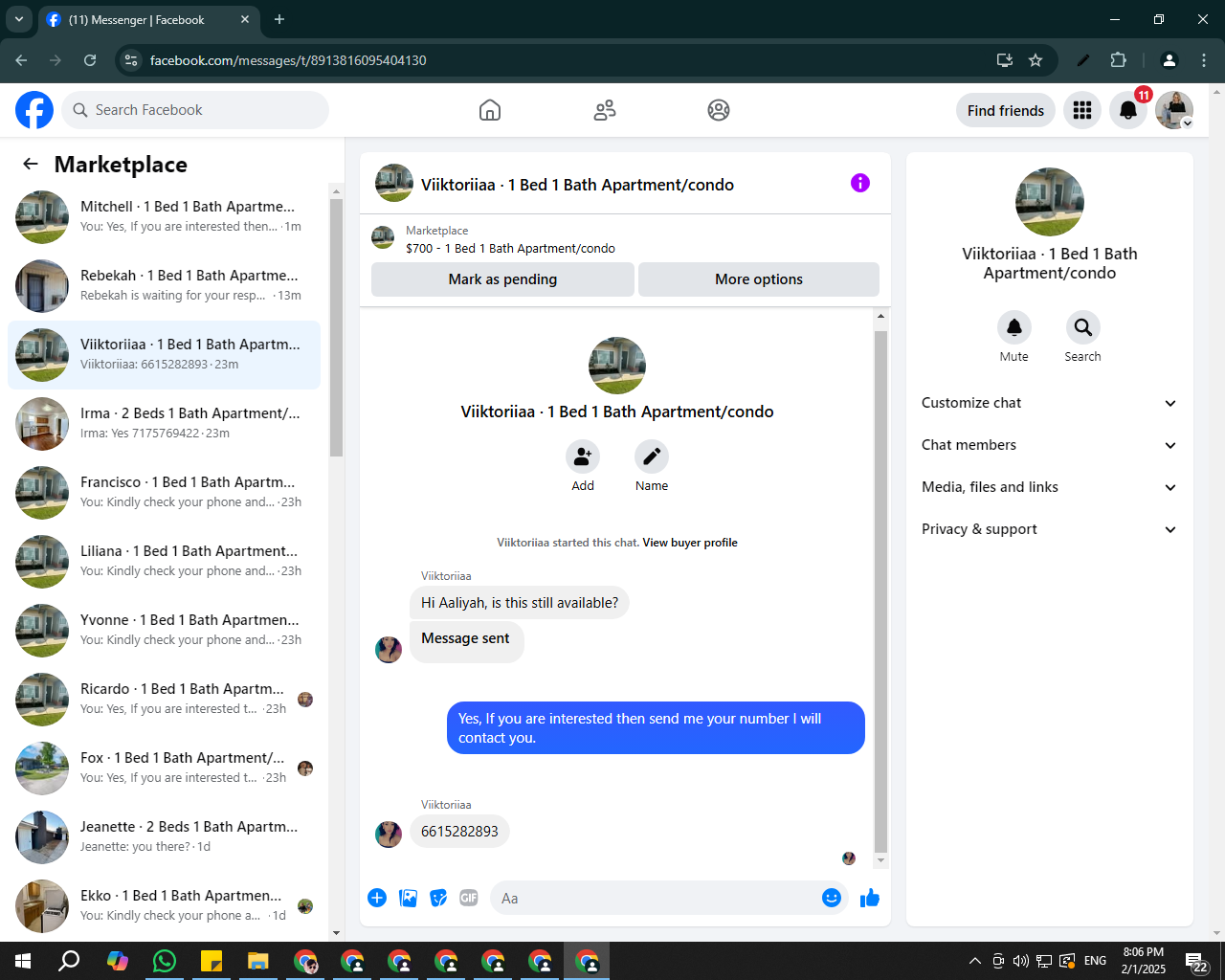Open Sticky Notes from the taskbar
This screenshot has width=1225, height=980.
click(212, 961)
